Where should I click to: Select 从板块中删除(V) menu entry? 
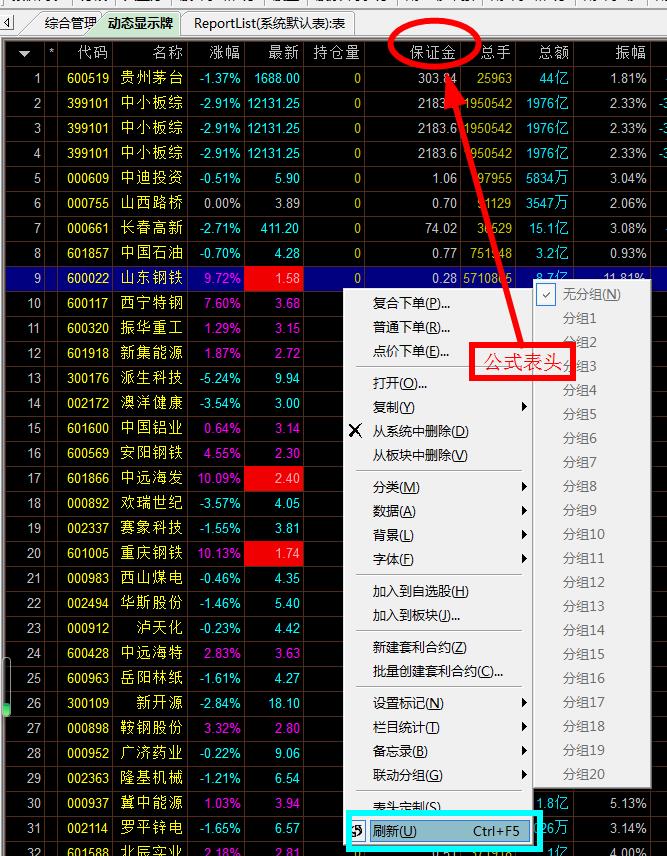coord(420,455)
